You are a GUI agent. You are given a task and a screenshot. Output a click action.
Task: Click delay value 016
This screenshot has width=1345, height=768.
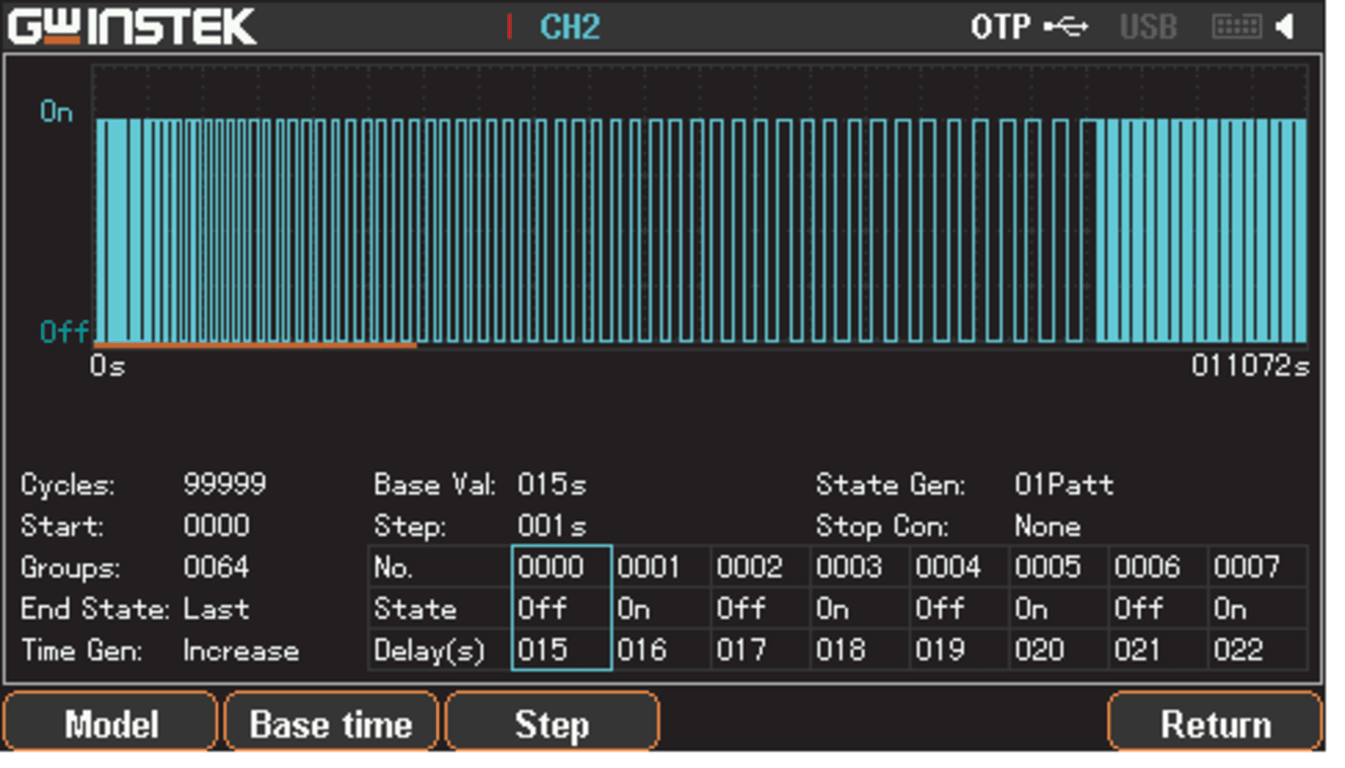(x=661, y=650)
